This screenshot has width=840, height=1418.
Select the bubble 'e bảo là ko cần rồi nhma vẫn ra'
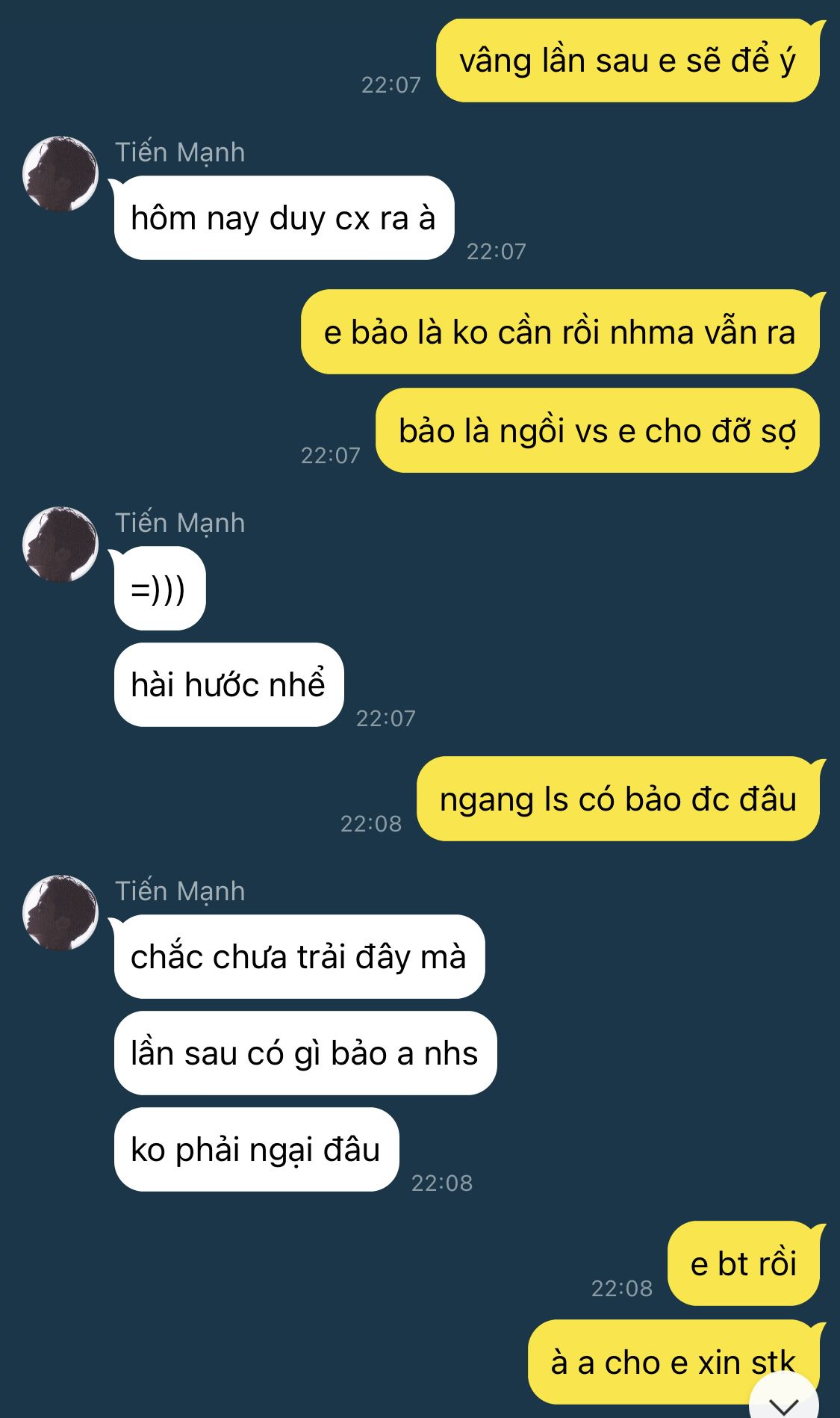point(560,332)
